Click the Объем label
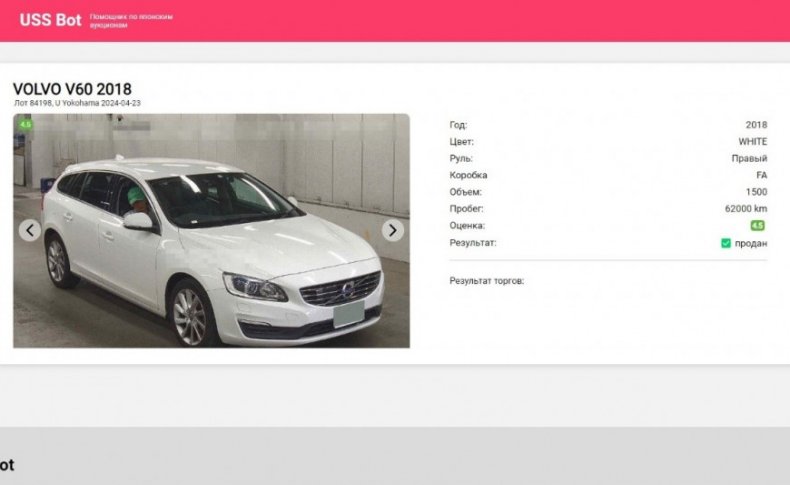 coord(466,192)
